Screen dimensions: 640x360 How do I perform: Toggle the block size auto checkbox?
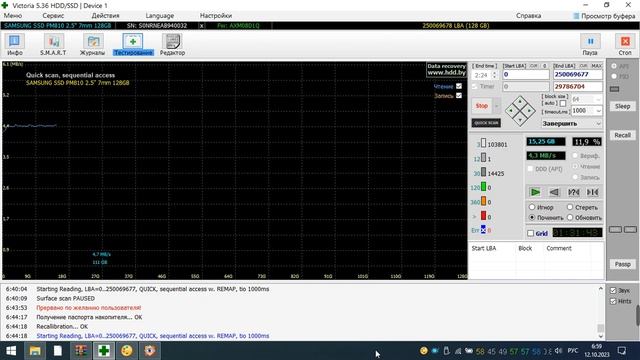pyautogui.click(x=563, y=103)
